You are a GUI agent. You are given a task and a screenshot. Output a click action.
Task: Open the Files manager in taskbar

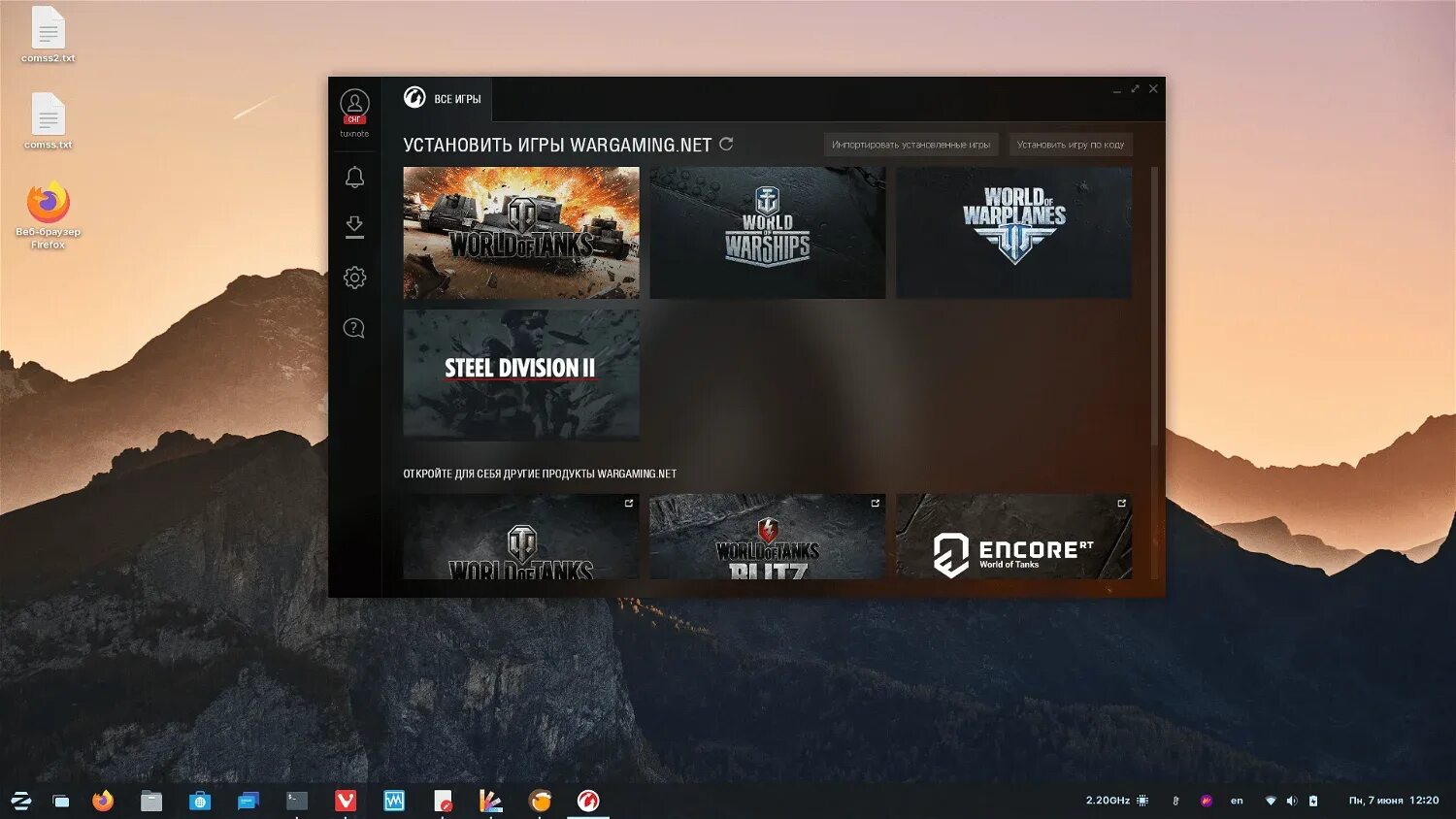tap(151, 801)
